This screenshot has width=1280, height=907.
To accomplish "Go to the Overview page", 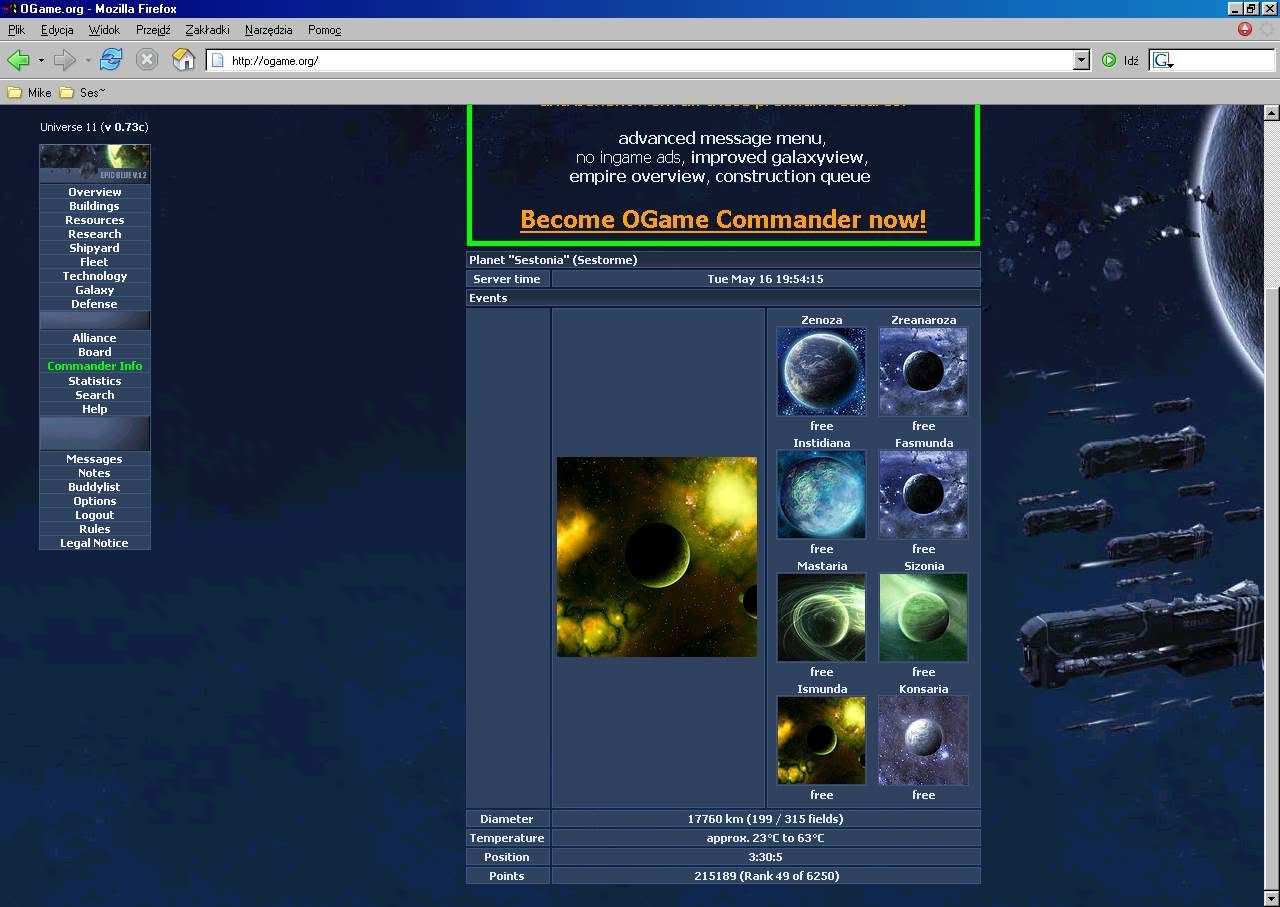I will 95,192.
